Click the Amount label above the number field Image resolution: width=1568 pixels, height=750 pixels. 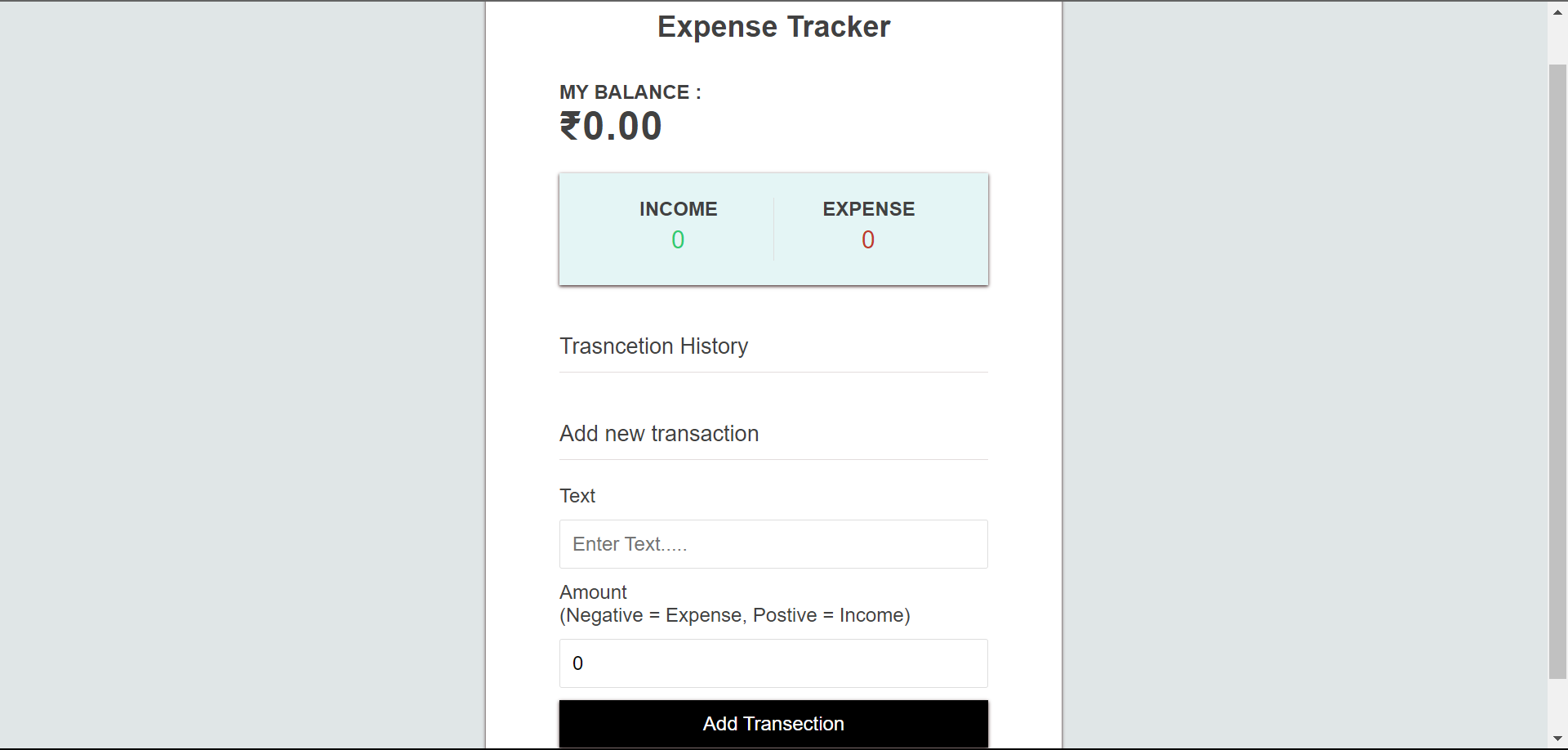tap(592, 592)
